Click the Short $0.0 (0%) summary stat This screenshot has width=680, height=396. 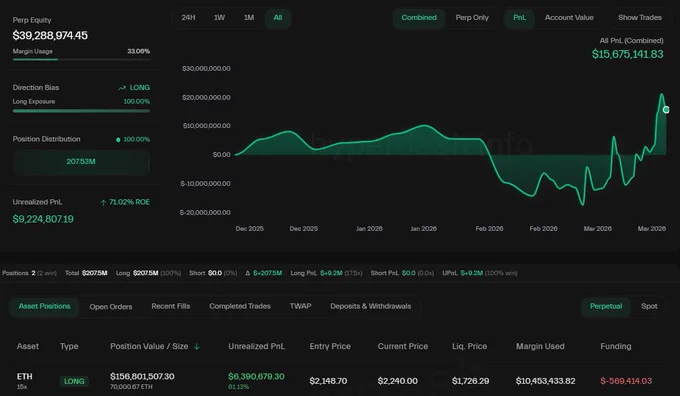pos(213,273)
